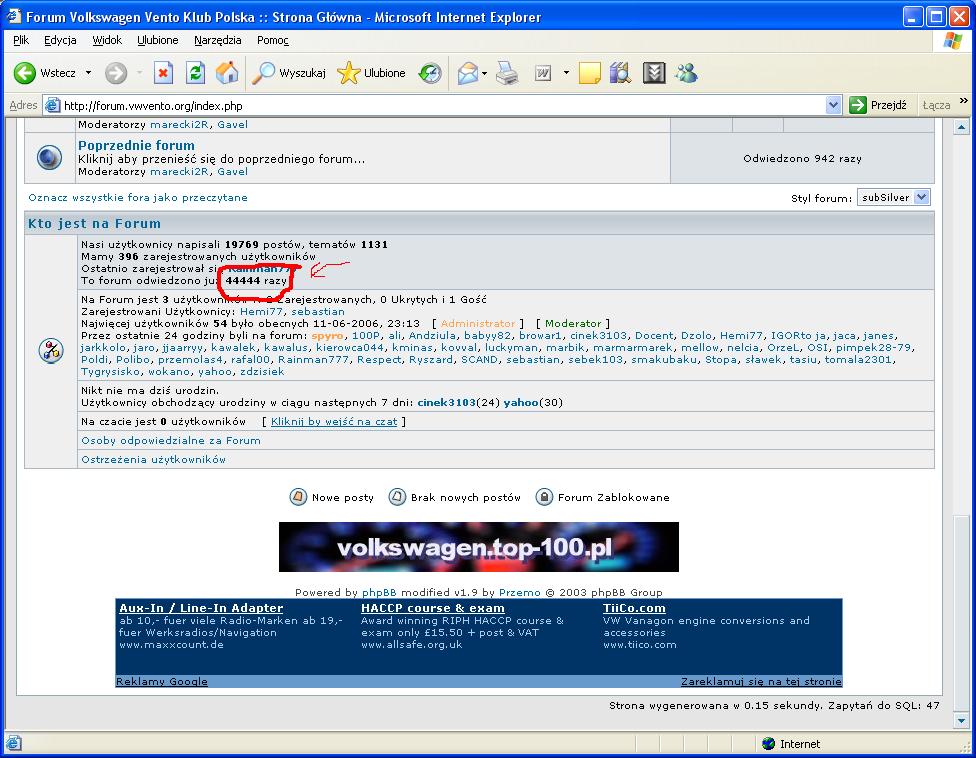The width and height of the screenshot is (976, 758).
Task: Click the Wstecz back arrow icon
Action: coord(25,73)
